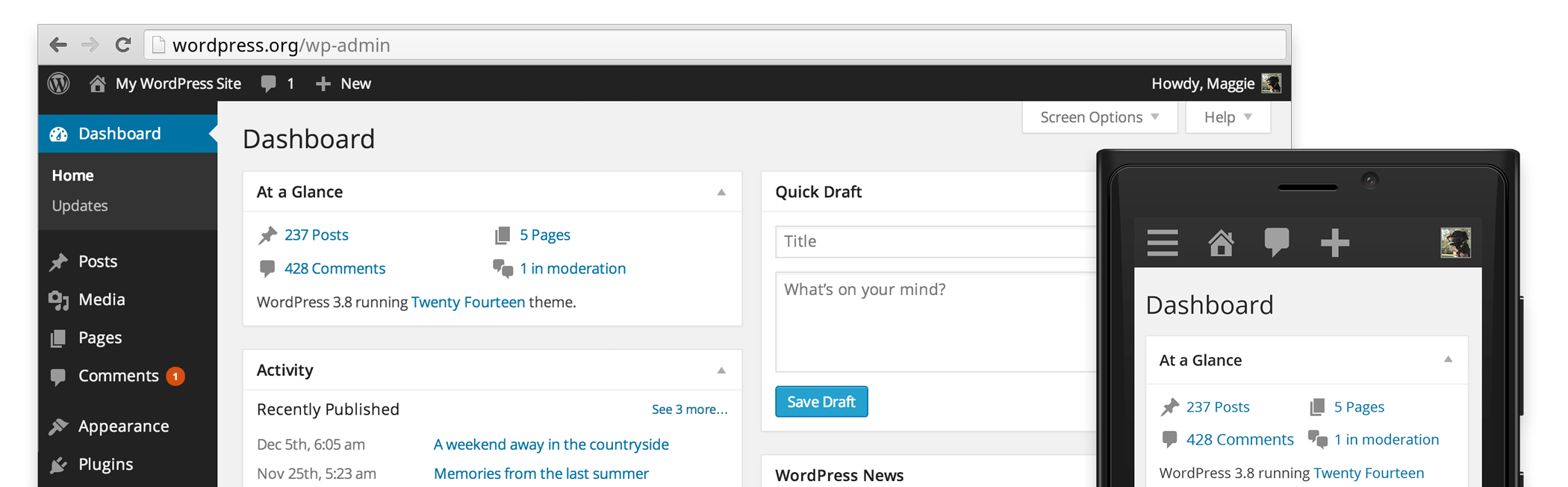Open the Updates submenu item
This screenshot has height=487, width=1568.
80,205
